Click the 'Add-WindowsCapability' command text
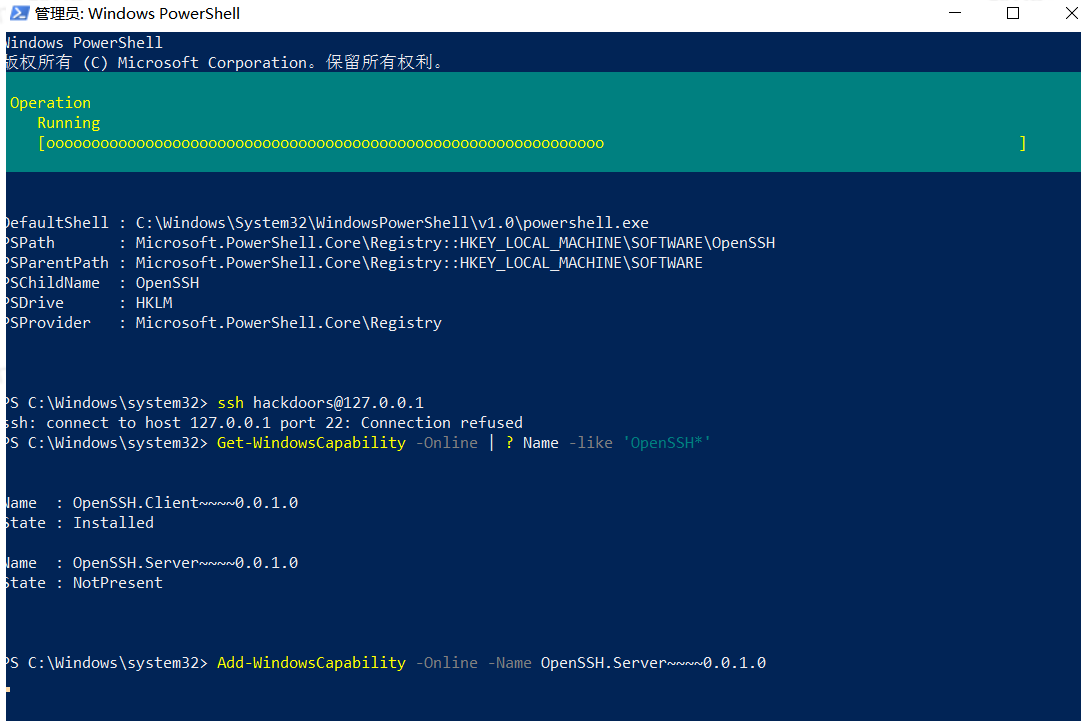The width and height of the screenshot is (1081, 721). 312,662
